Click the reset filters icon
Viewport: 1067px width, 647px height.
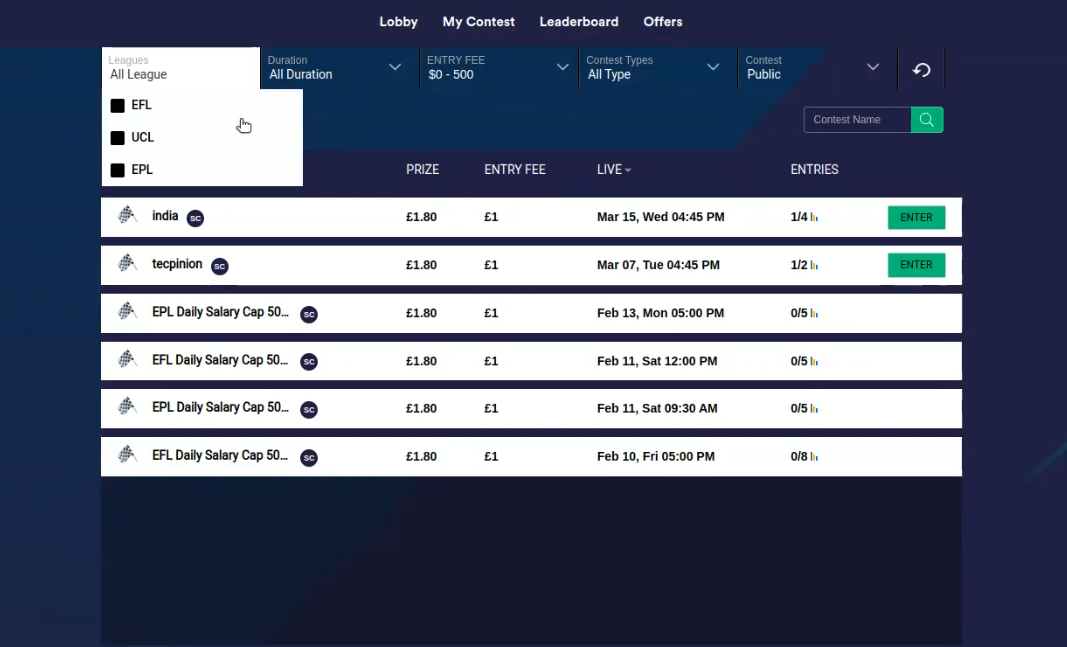click(x=920, y=69)
